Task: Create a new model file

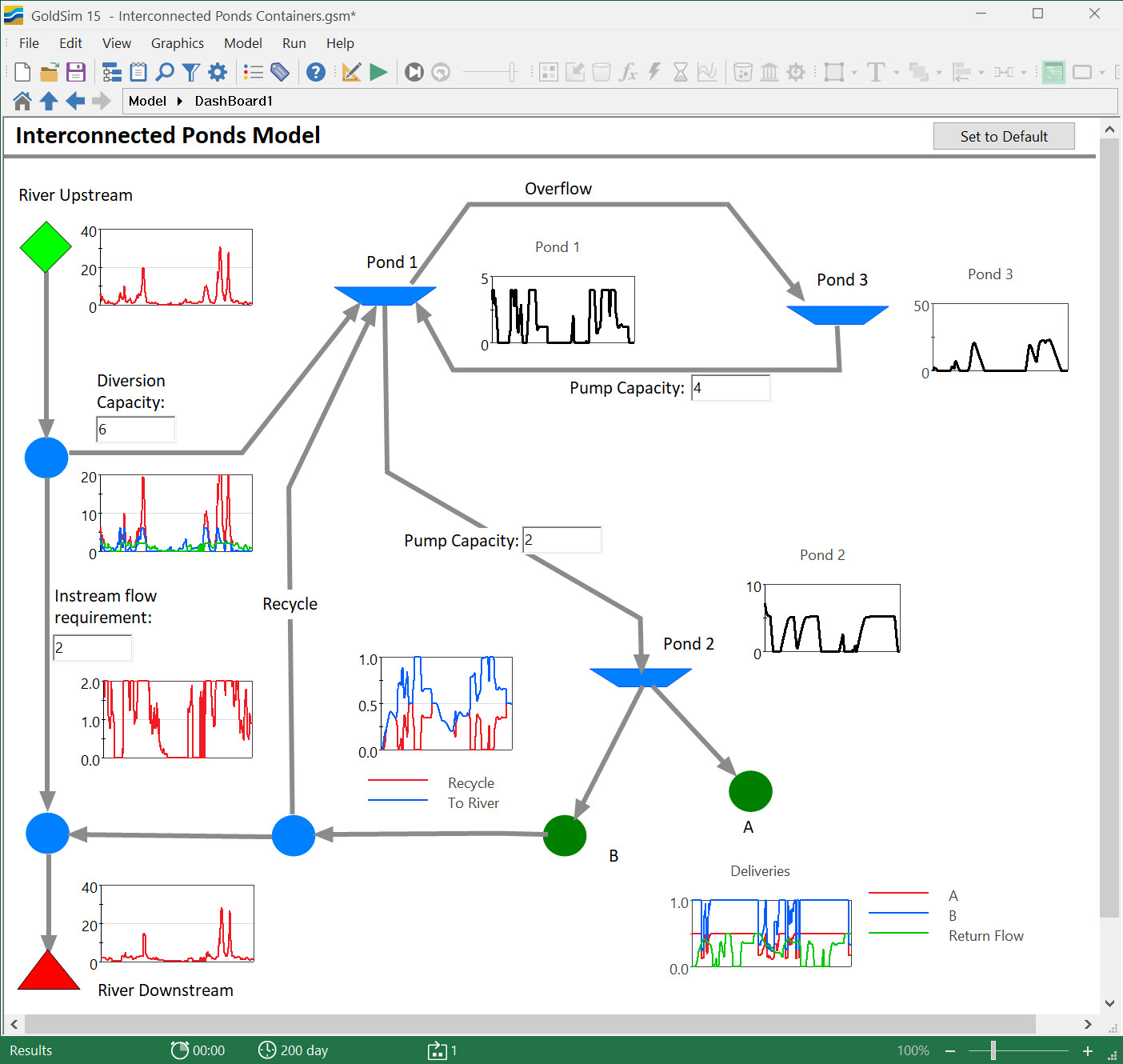Action: [22, 72]
